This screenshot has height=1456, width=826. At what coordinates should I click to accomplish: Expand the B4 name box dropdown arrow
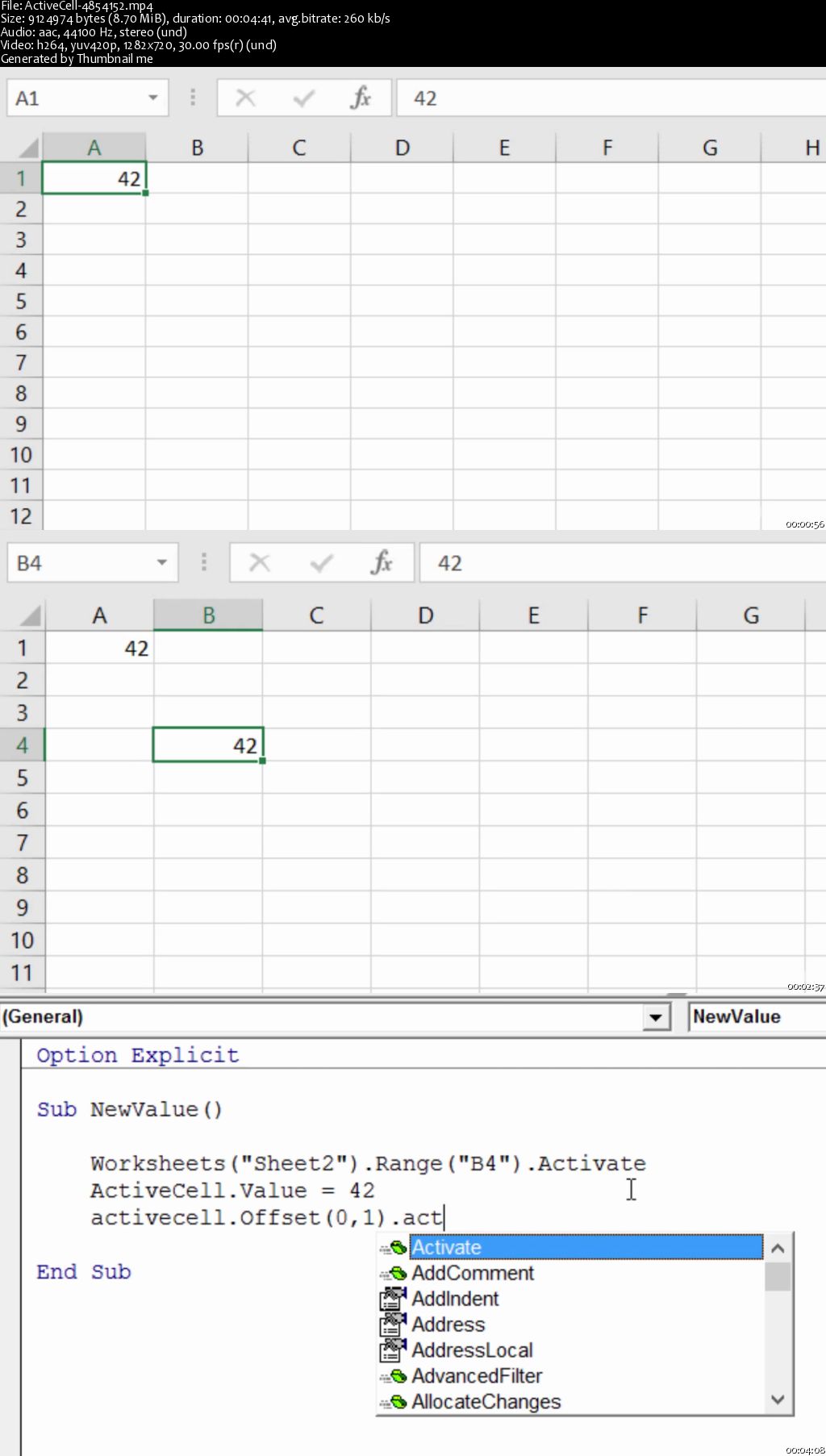click(x=161, y=562)
